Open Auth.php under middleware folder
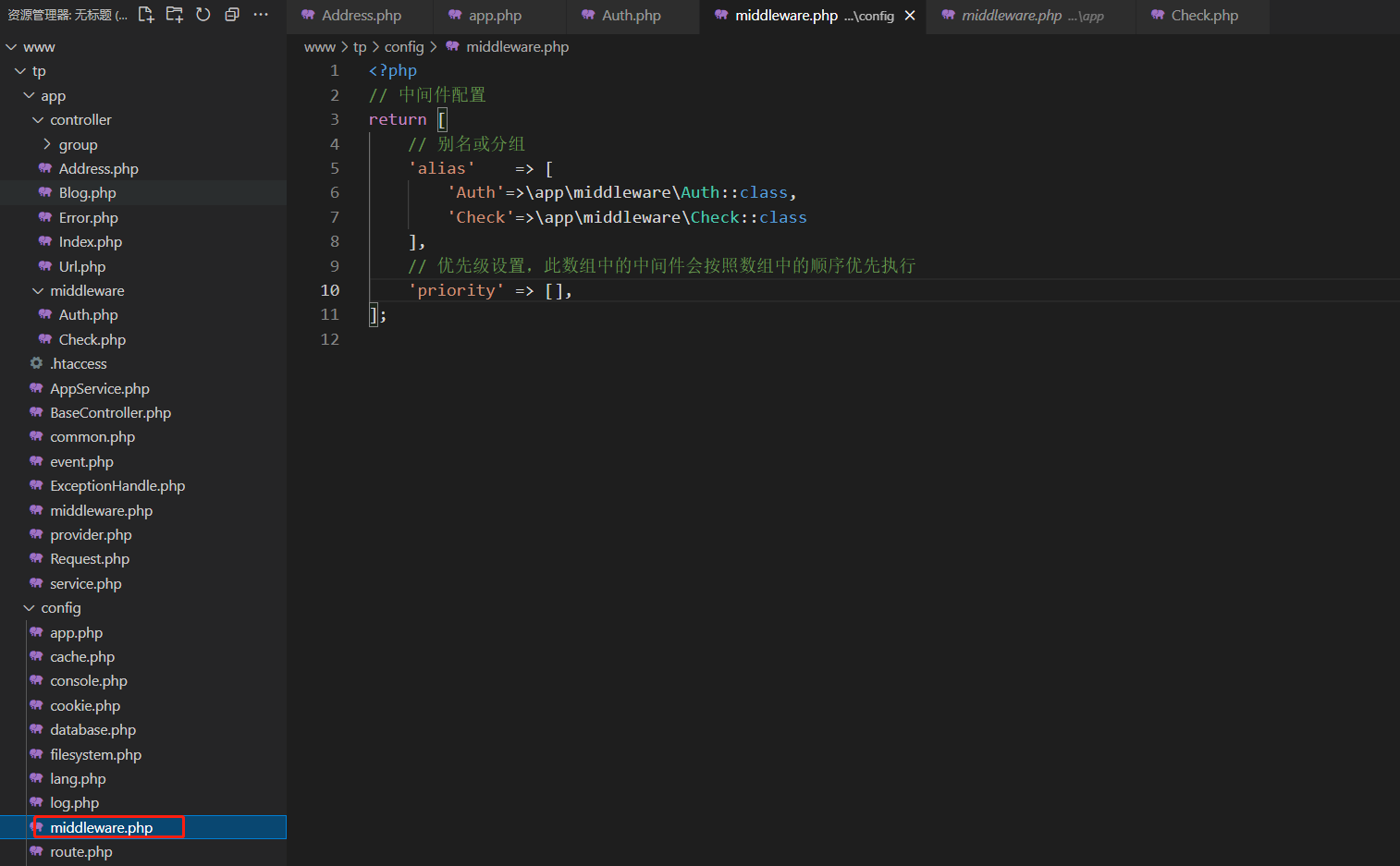 click(x=143, y=315)
